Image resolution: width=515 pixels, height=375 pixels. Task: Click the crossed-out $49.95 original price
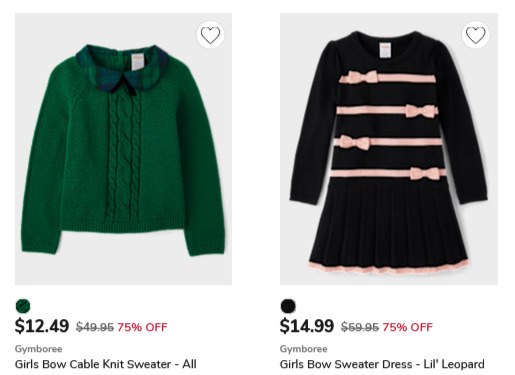point(95,327)
